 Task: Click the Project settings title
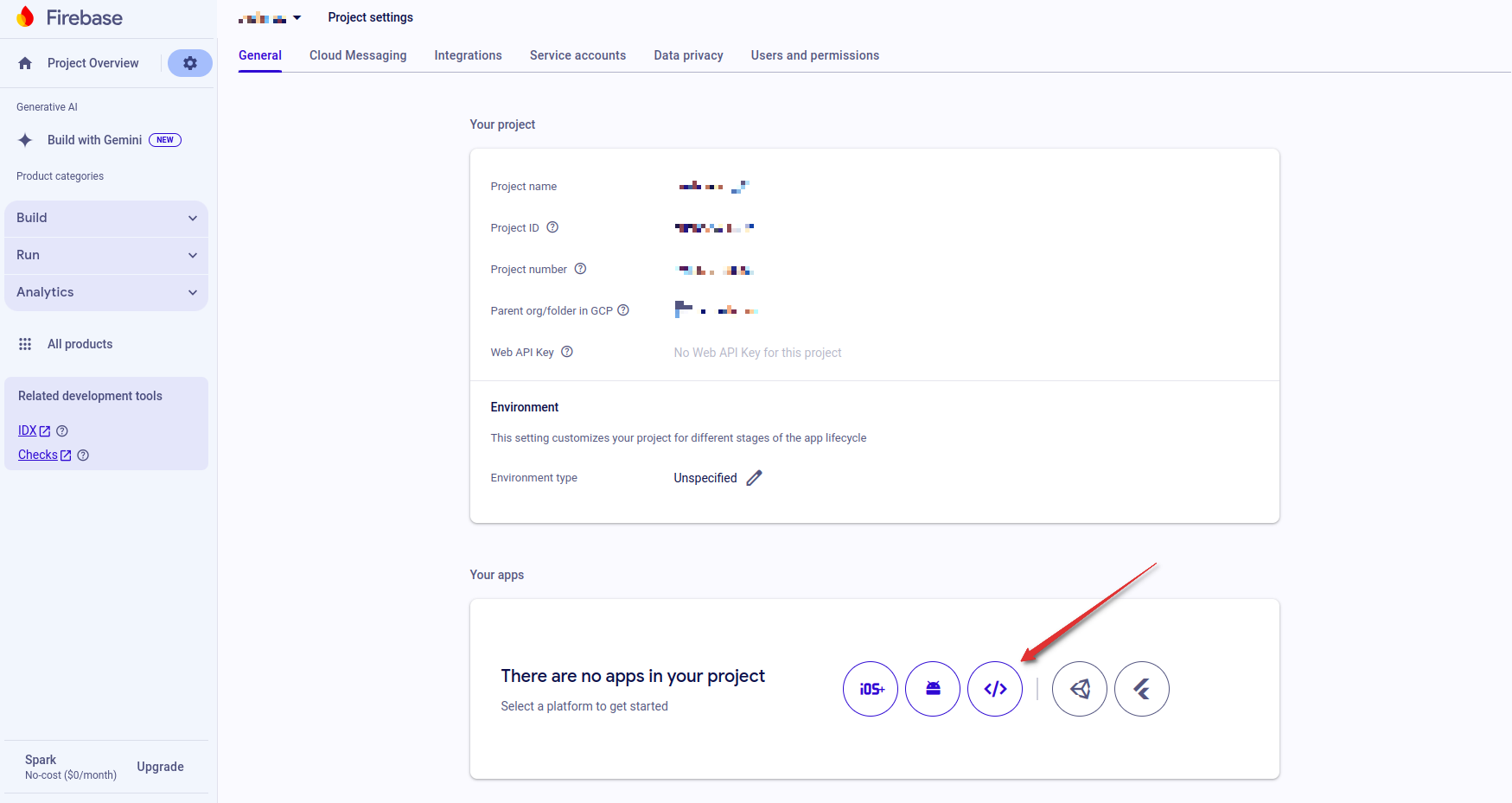click(370, 17)
